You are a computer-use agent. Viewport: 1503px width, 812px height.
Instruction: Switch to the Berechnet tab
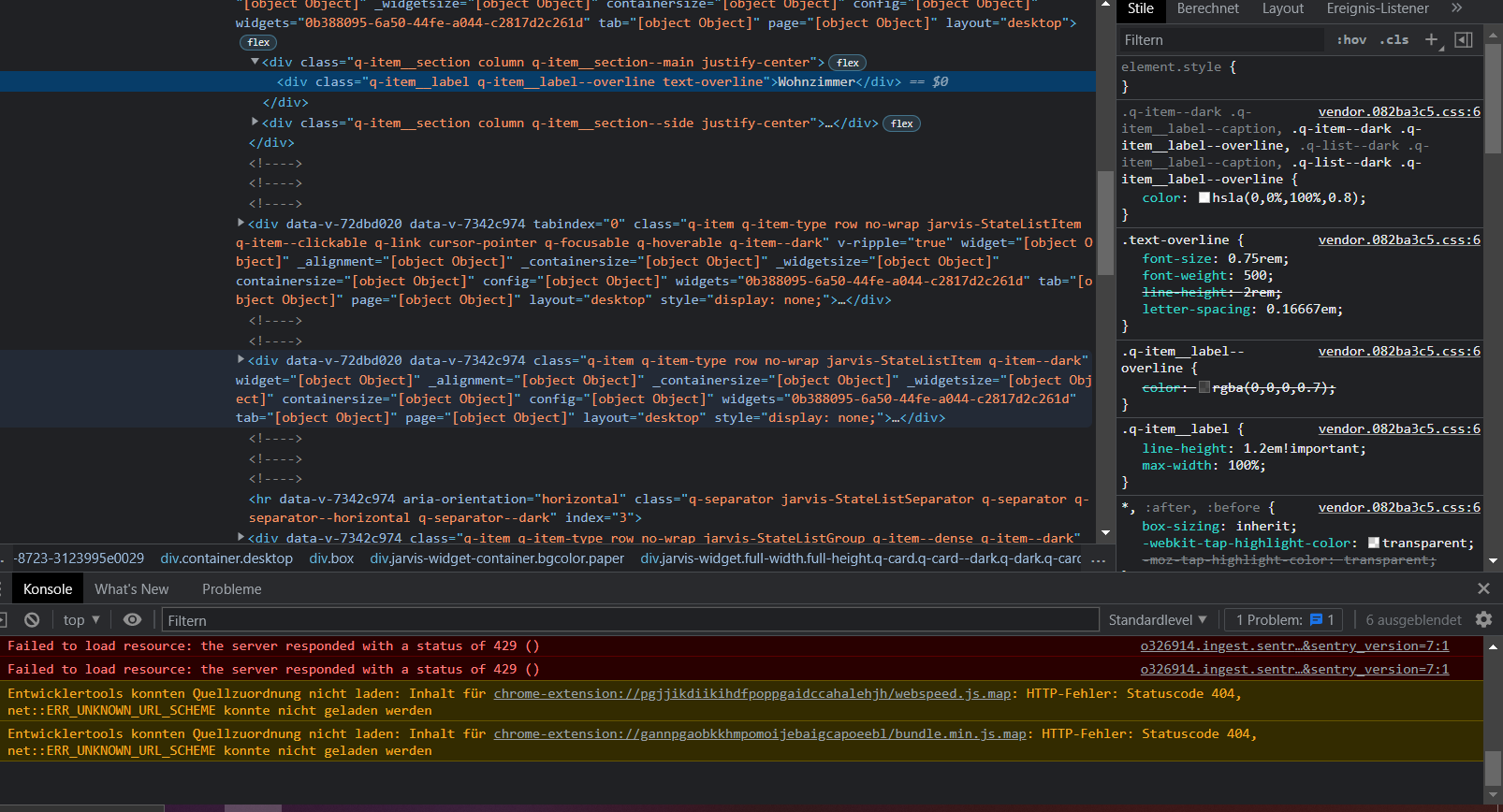click(1207, 8)
